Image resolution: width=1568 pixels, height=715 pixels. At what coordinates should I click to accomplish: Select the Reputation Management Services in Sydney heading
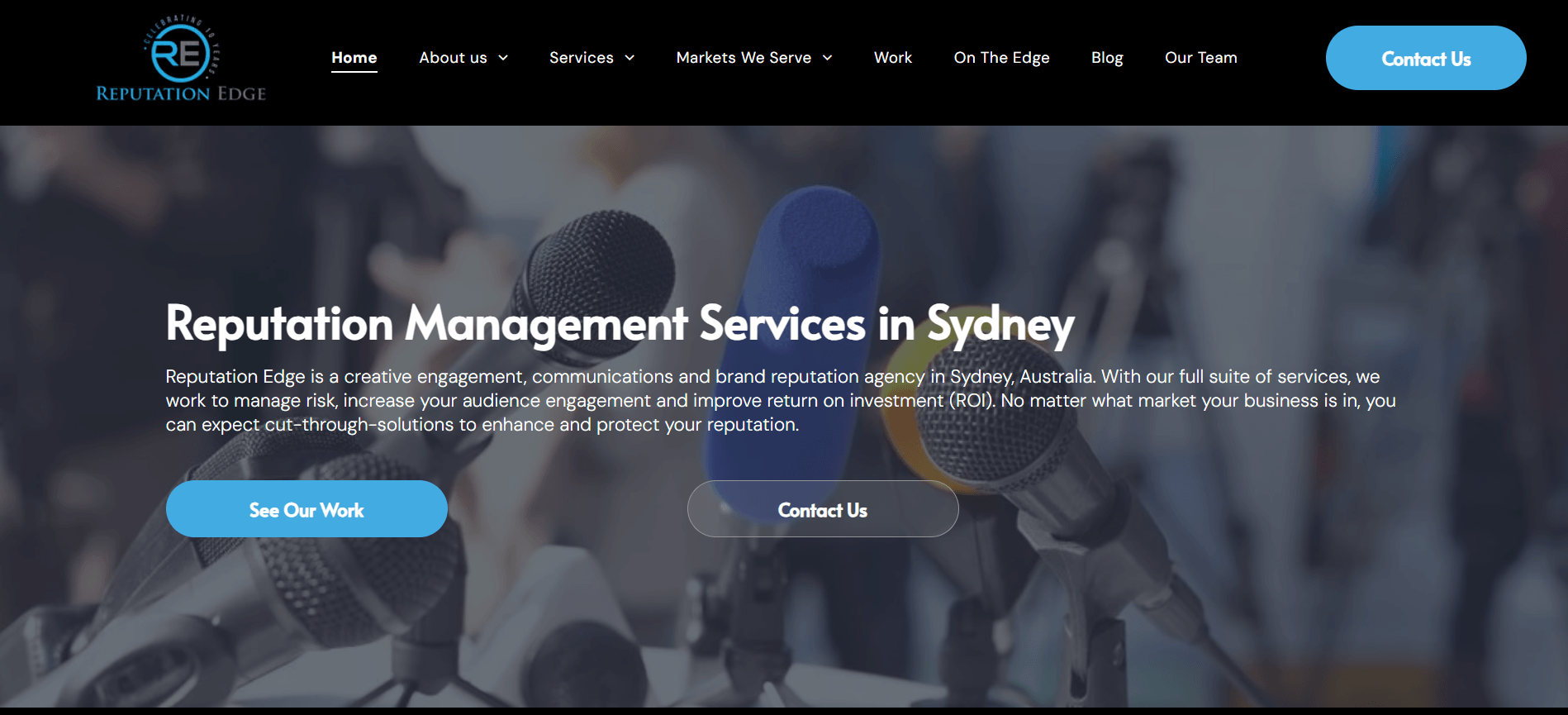(620, 324)
